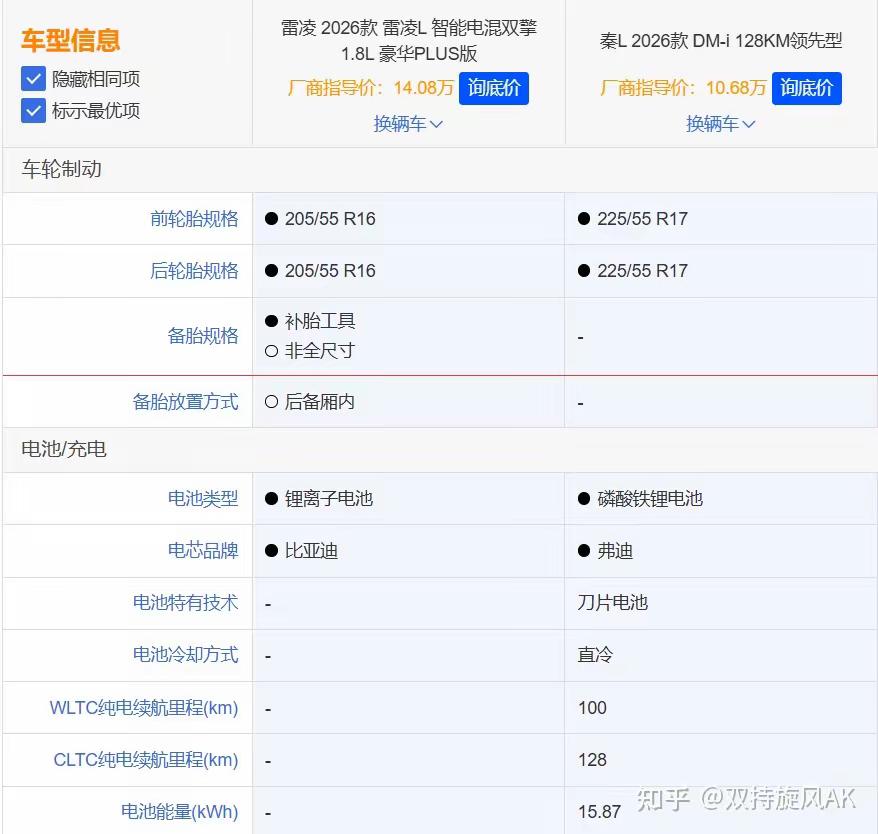Select 秦L rear tire value 225/55 R17
Screen dimensions: 878x834
coord(642,271)
